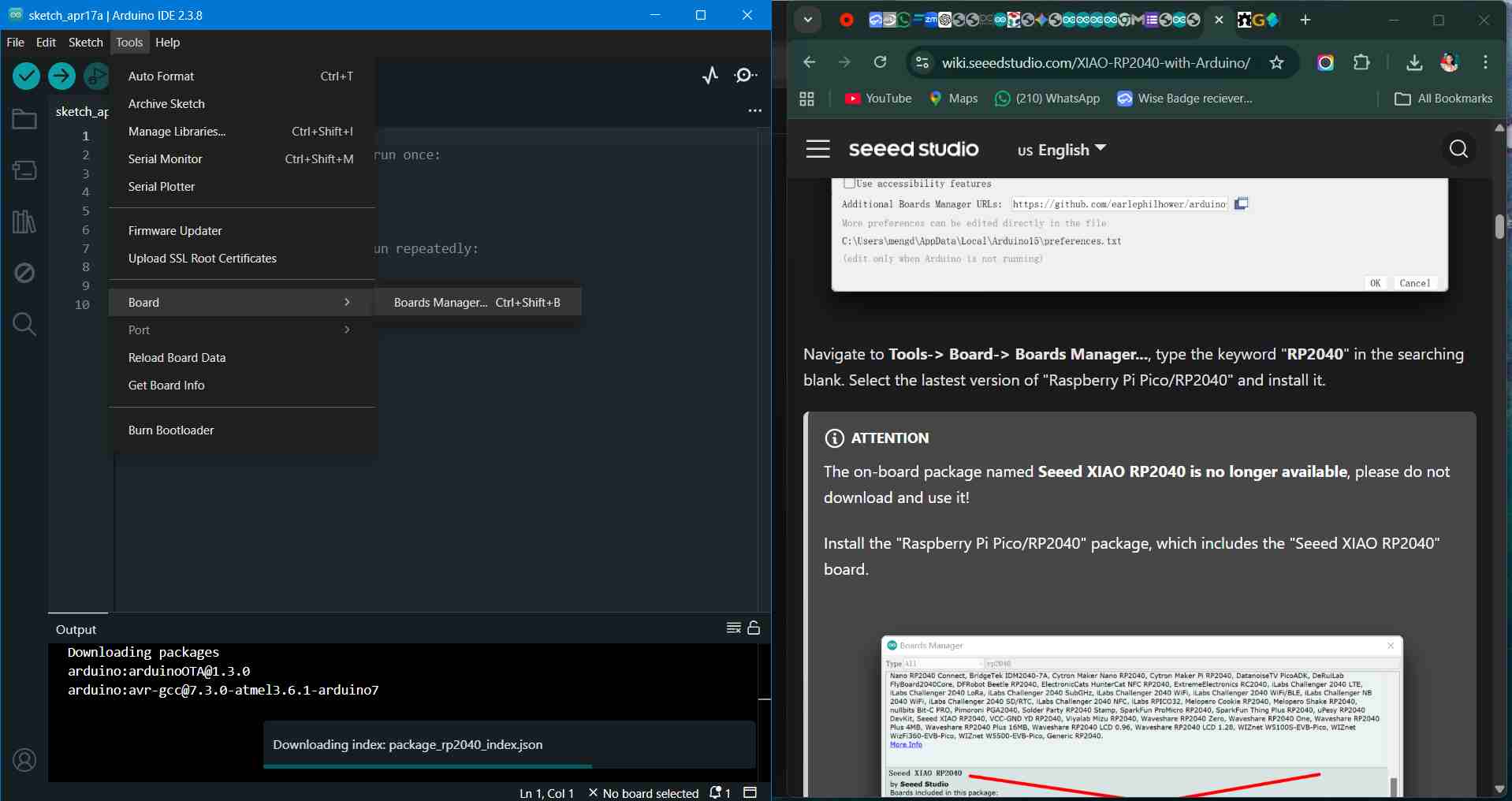
Task: Reload the Seeed Studio wiki page
Action: pyautogui.click(x=880, y=62)
